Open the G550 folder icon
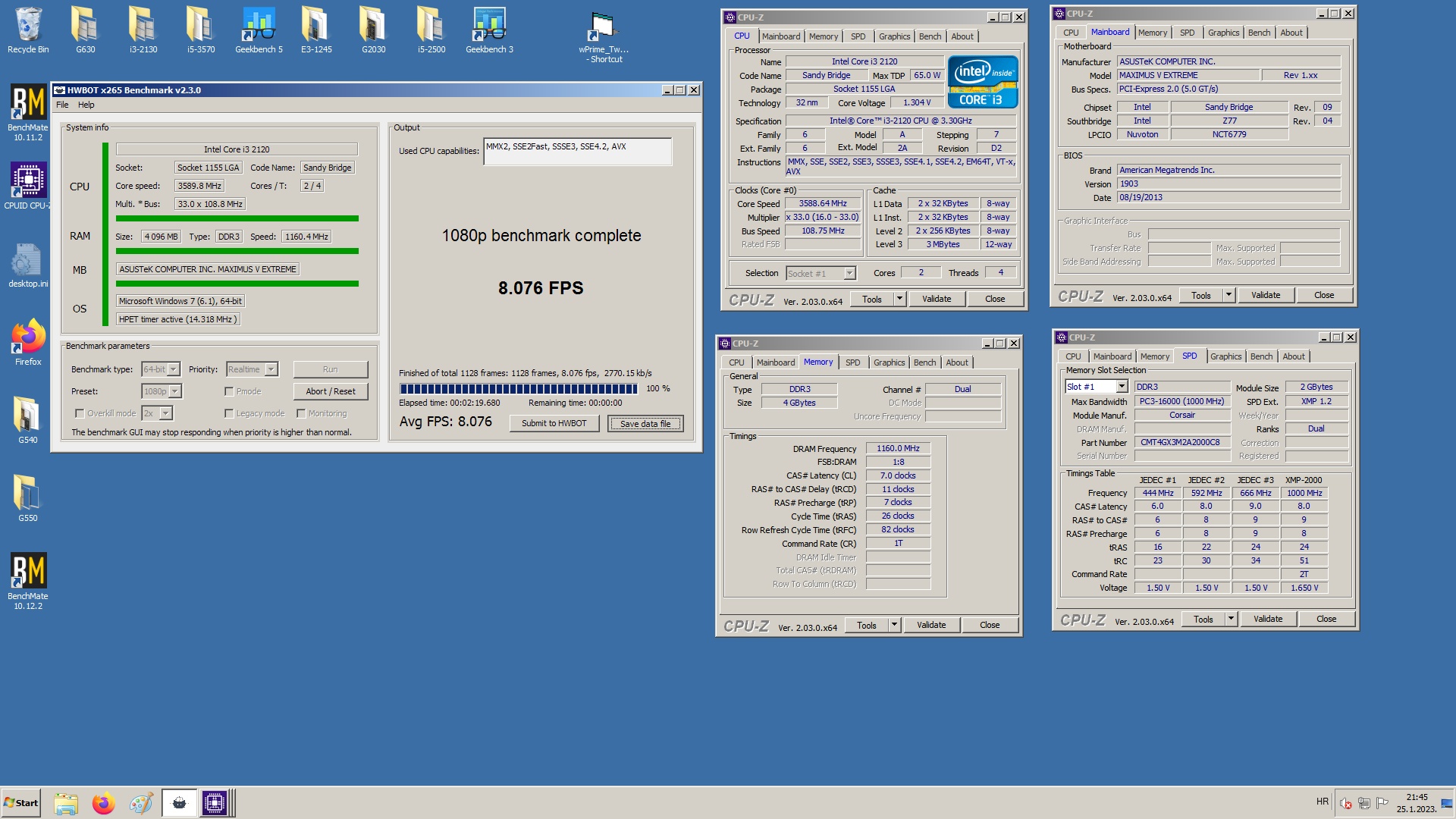This screenshot has height=819, width=1456. click(x=28, y=498)
